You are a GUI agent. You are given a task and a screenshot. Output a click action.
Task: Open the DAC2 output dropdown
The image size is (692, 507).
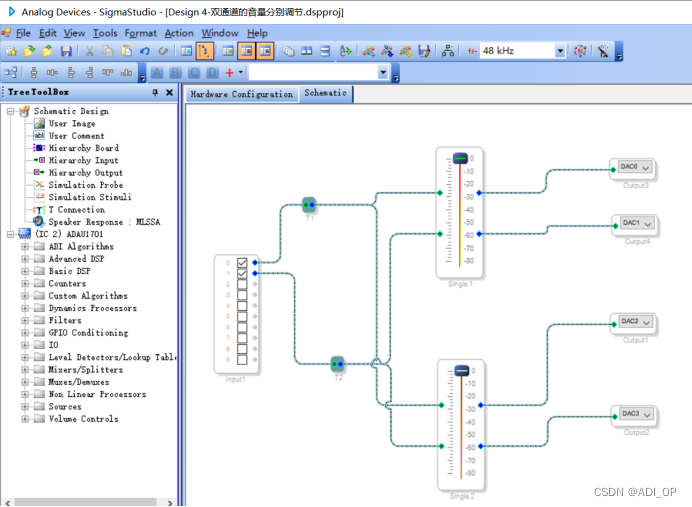(646, 322)
